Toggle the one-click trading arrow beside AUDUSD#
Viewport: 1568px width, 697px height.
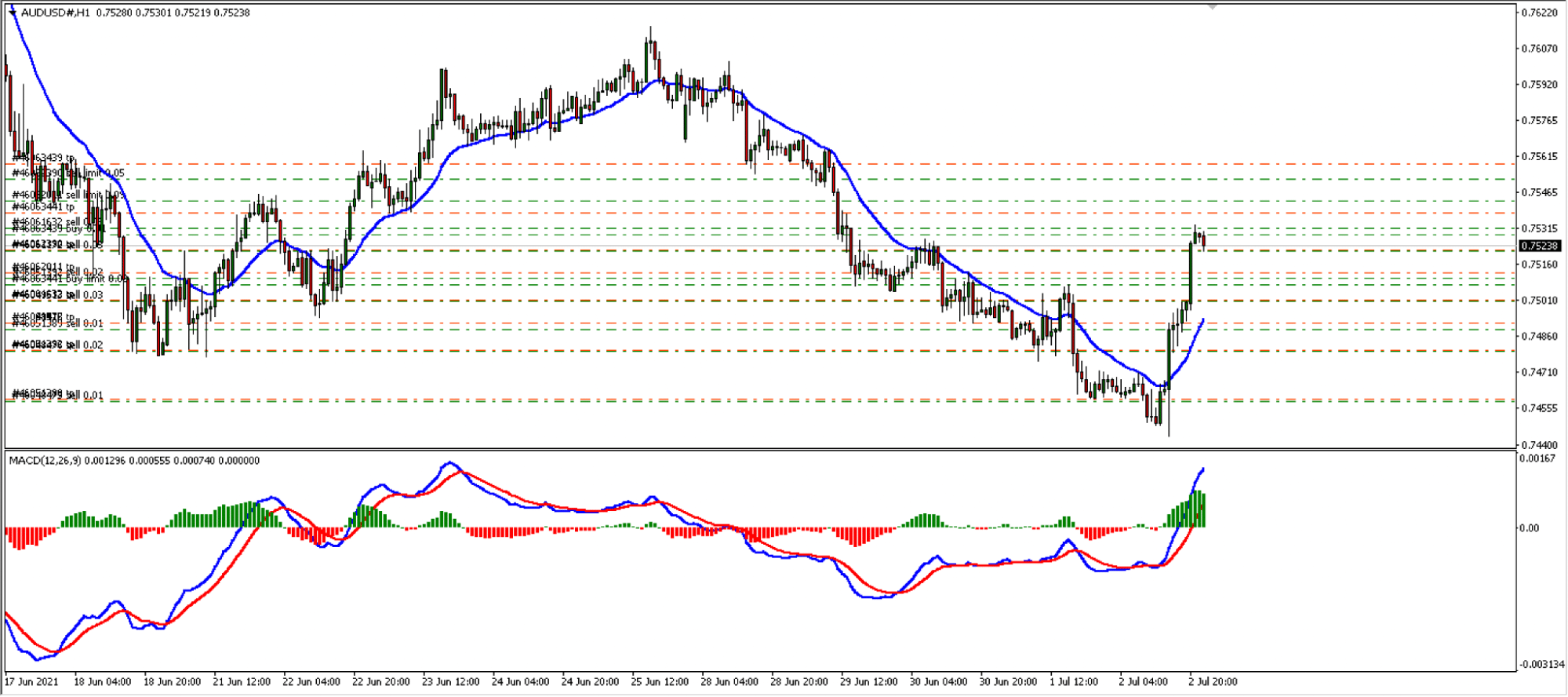point(13,13)
